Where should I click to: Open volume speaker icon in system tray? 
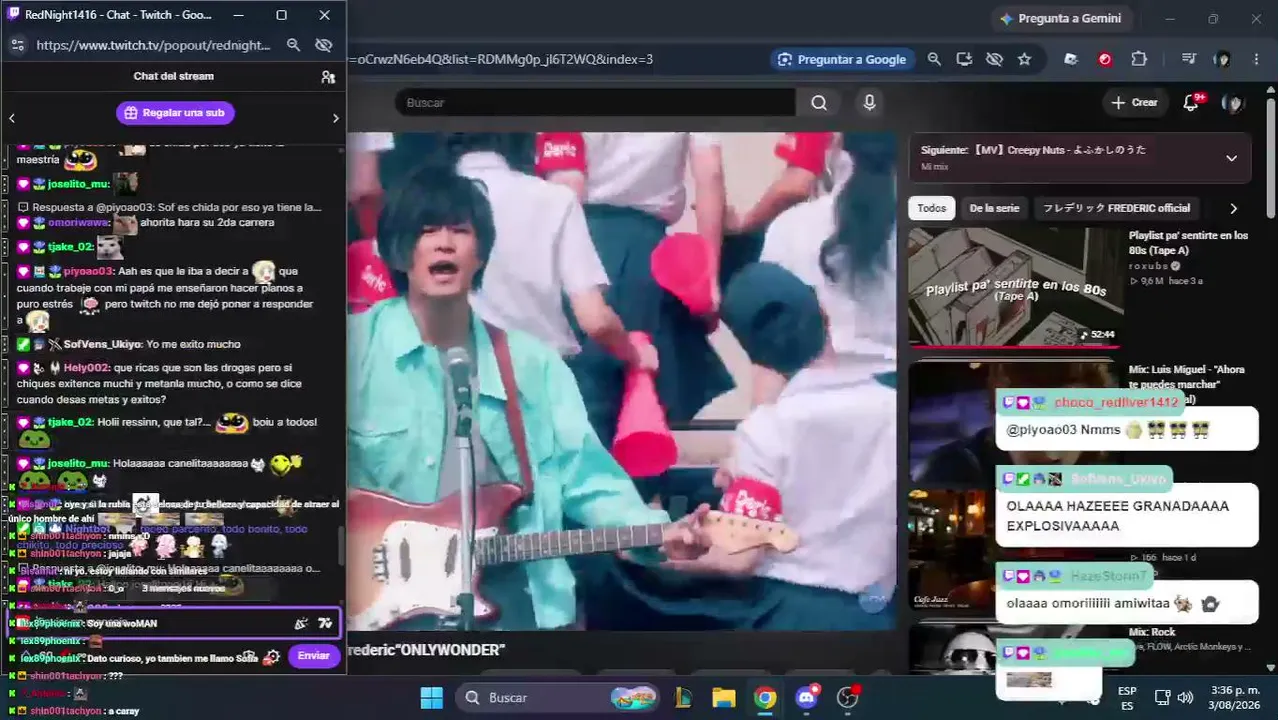coord(1185,697)
